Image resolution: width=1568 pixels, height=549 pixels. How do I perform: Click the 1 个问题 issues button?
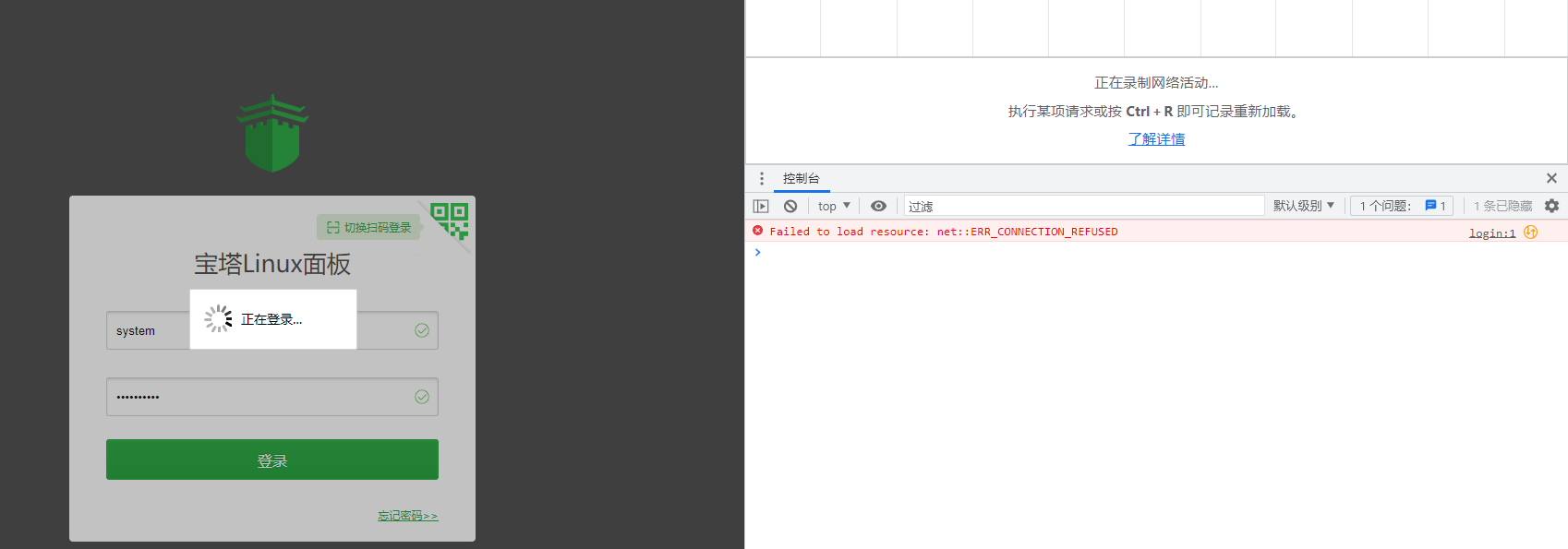1401,206
